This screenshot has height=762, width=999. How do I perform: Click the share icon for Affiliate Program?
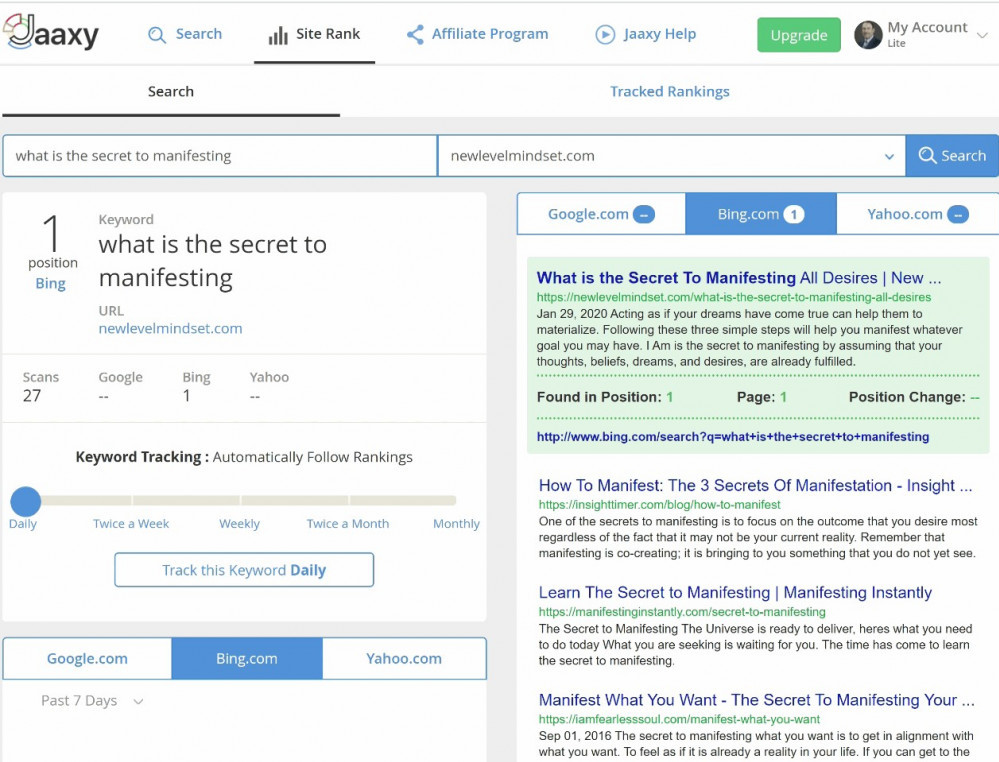click(415, 34)
